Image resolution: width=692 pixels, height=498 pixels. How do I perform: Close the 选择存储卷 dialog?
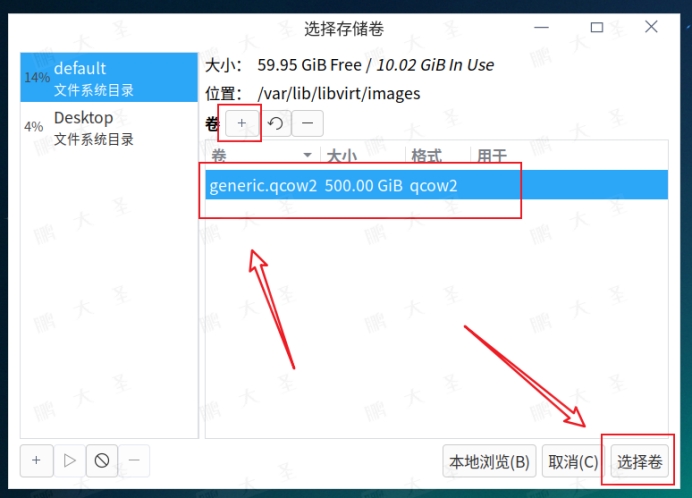click(651, 27)
